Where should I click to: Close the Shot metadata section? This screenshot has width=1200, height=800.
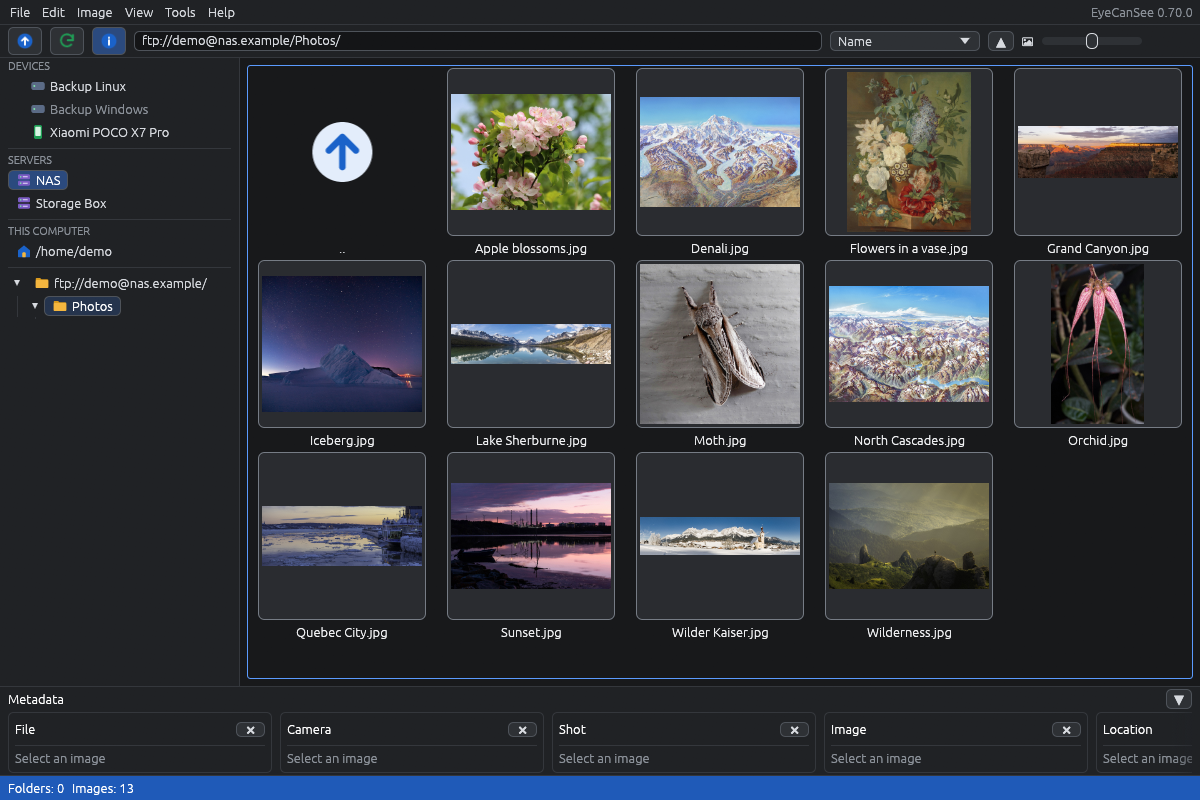point(794,730)
